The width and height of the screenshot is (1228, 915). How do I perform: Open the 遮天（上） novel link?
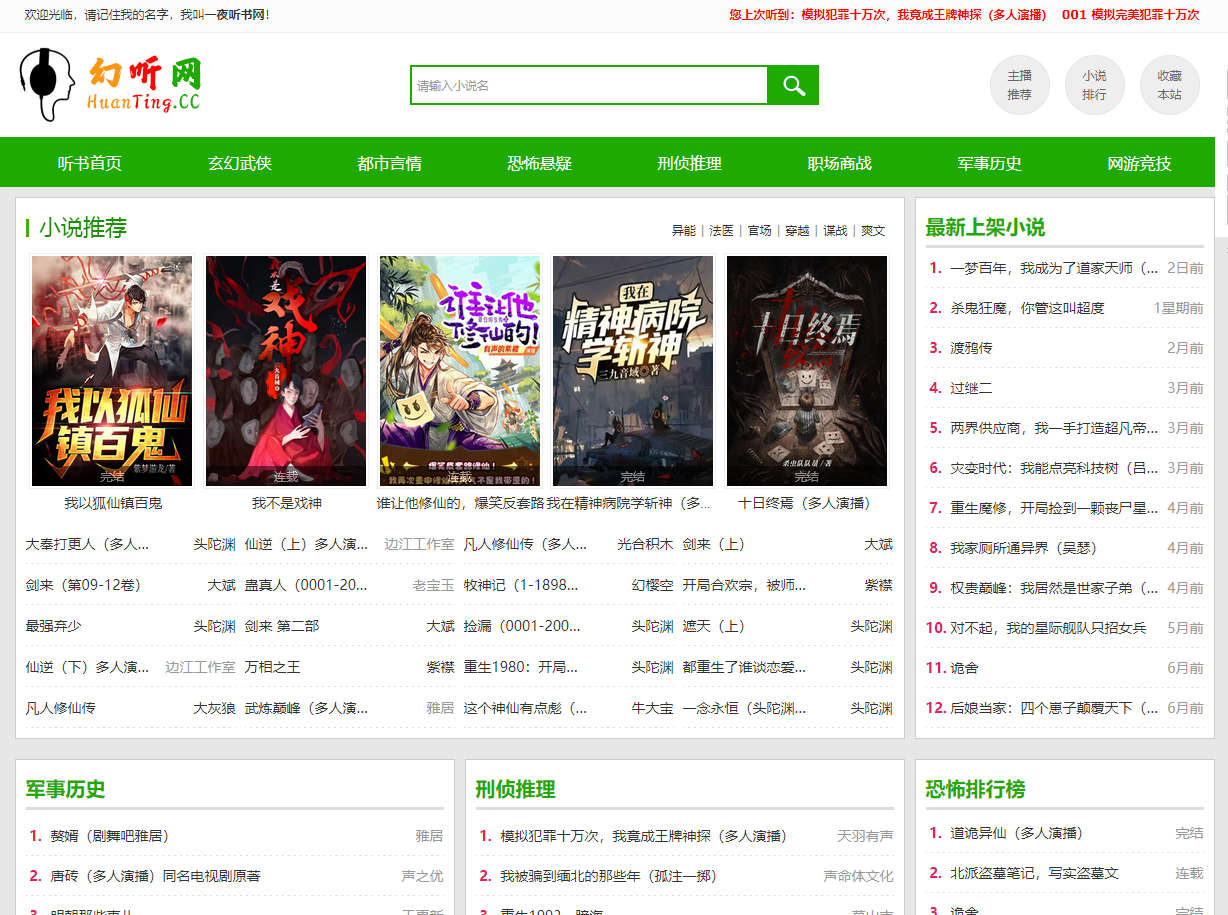tap(714, 626)
